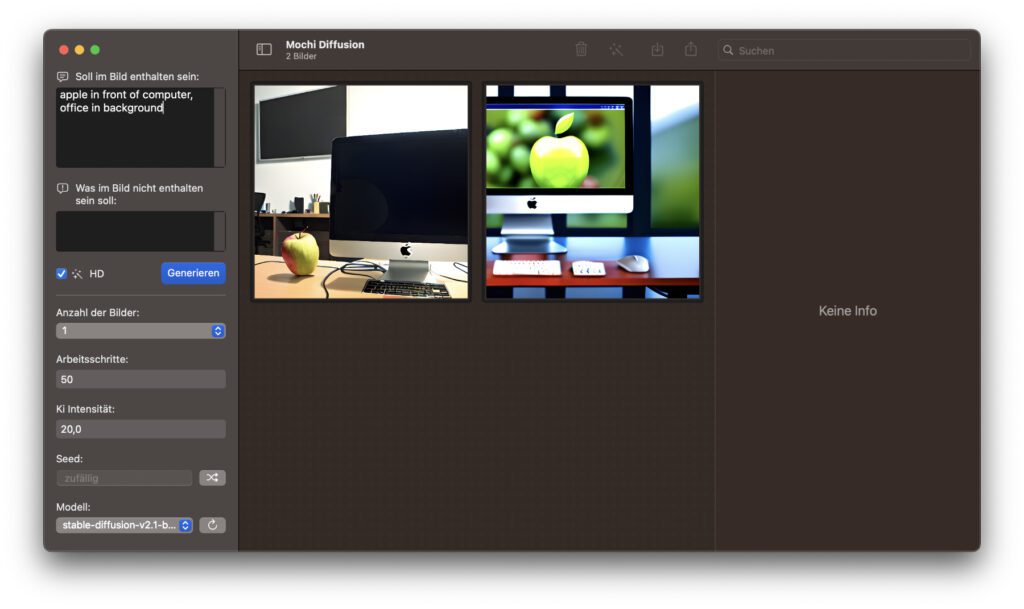Click the negative prompt text box
This screenshot has height=609, width=1024.
click(135, 231)
